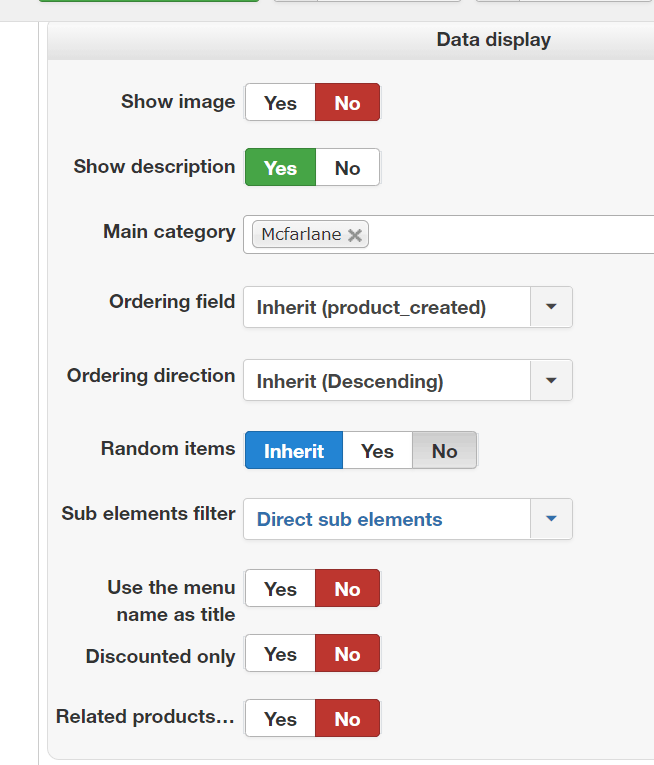This screenshot has width=654, height=765.
Task: Set Discounted only to No
Action: pos(347,654)
